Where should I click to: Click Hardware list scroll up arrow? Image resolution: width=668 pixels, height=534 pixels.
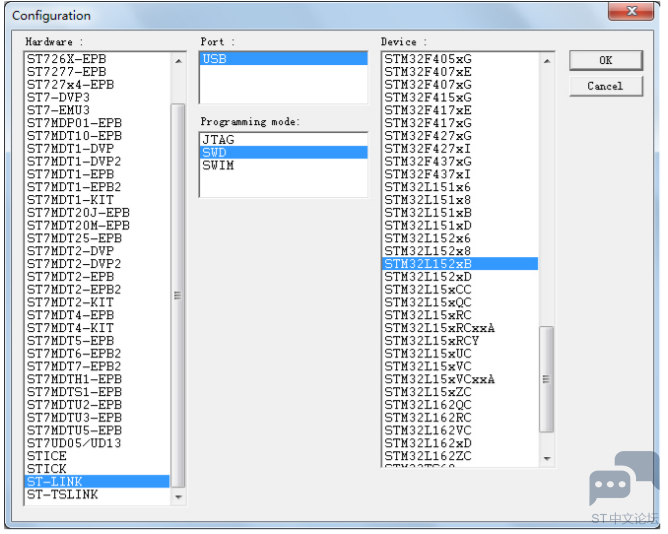(x=179, y=61)
